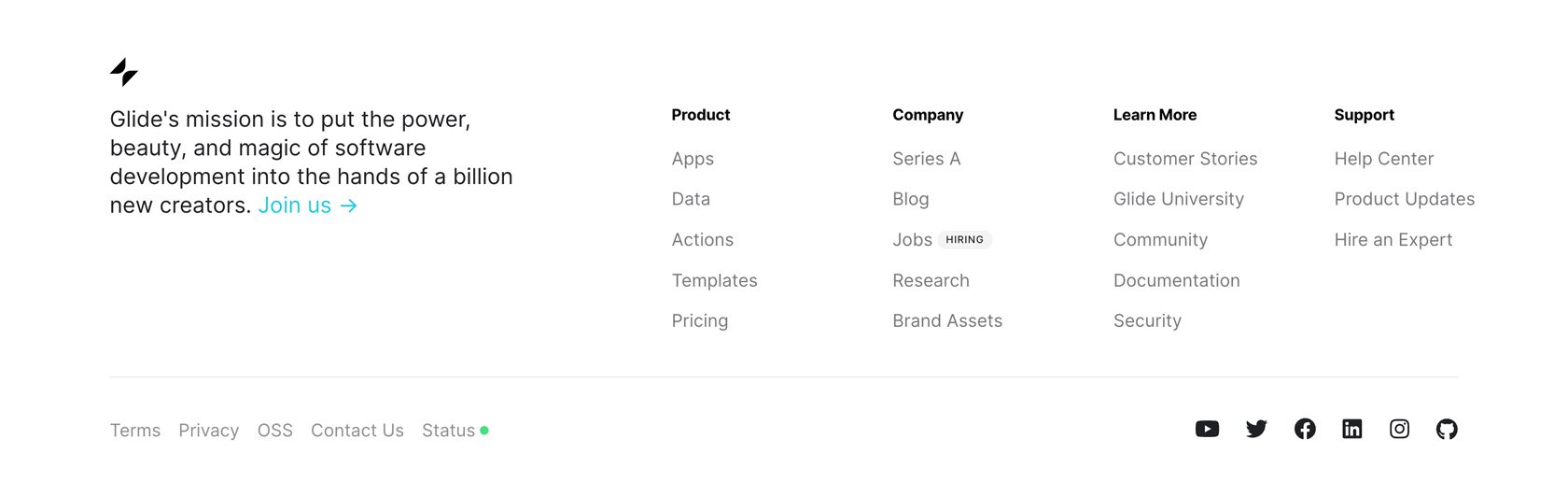The height and width of the screenshot is (496, 1568).
Task: Open the Help Center link
Action: (1383, 159)
